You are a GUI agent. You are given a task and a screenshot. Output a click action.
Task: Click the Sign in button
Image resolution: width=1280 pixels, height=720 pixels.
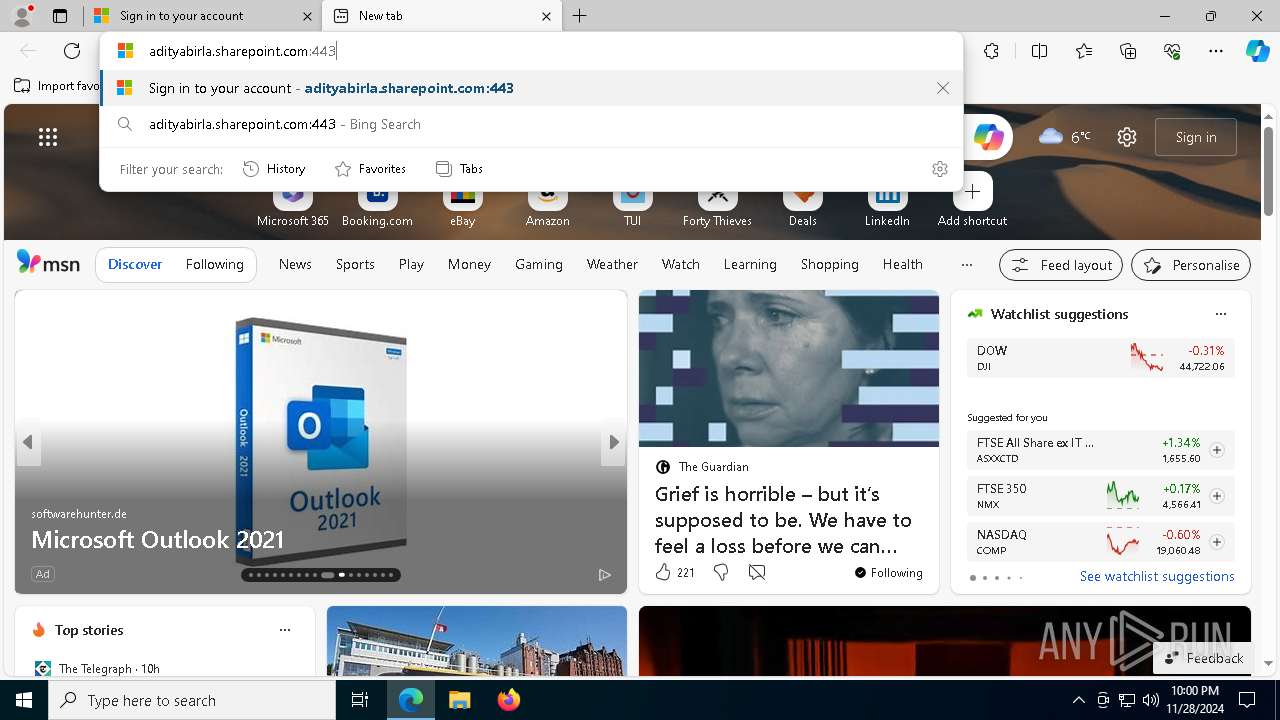click(1196, 137)
